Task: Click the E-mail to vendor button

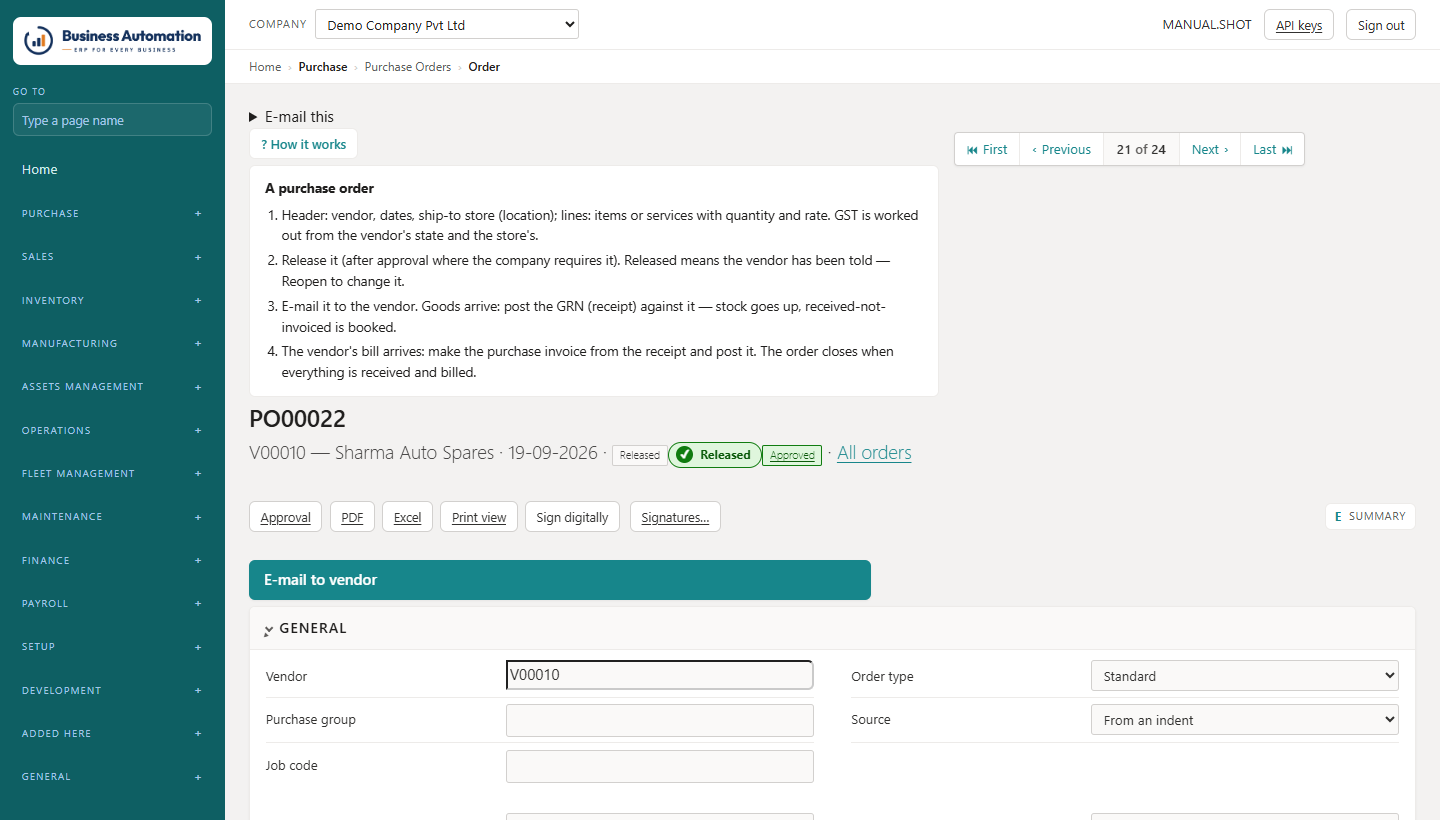Action: (560, 580)
